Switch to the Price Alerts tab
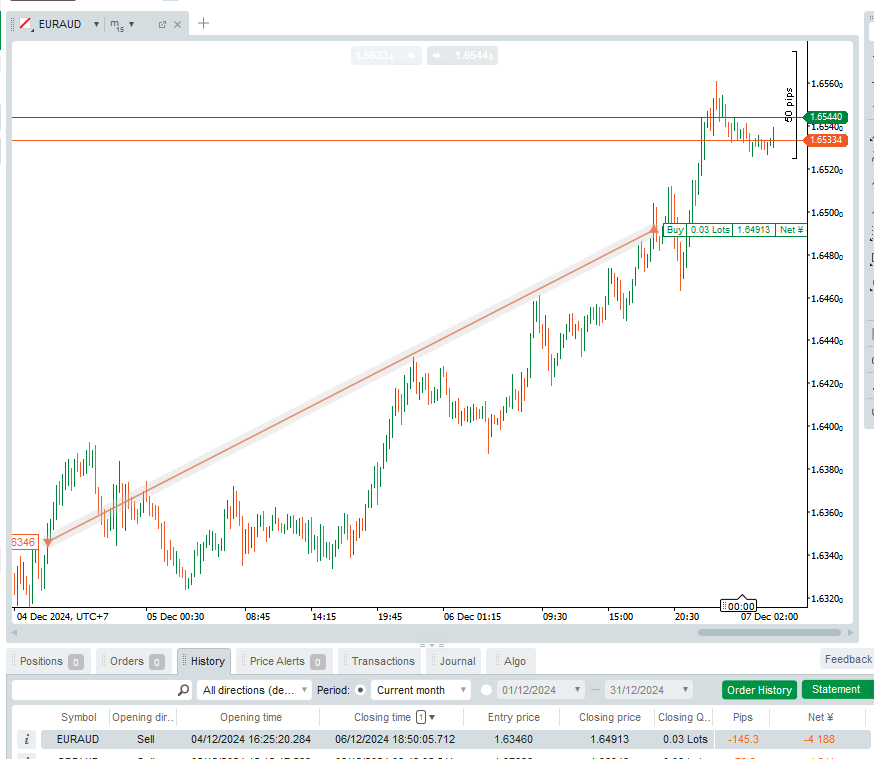Viewport: 874px width, 759px height. pyautogui.click(x=285, y=661)
